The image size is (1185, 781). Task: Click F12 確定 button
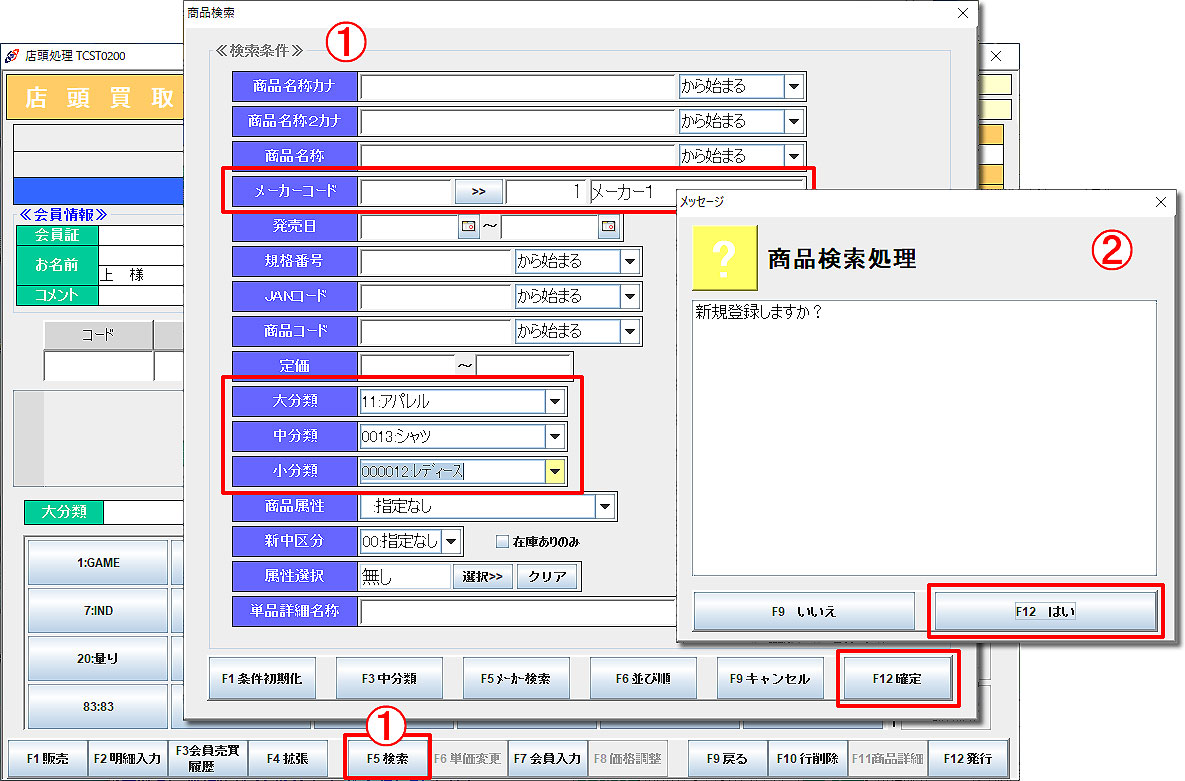point(897,678)
